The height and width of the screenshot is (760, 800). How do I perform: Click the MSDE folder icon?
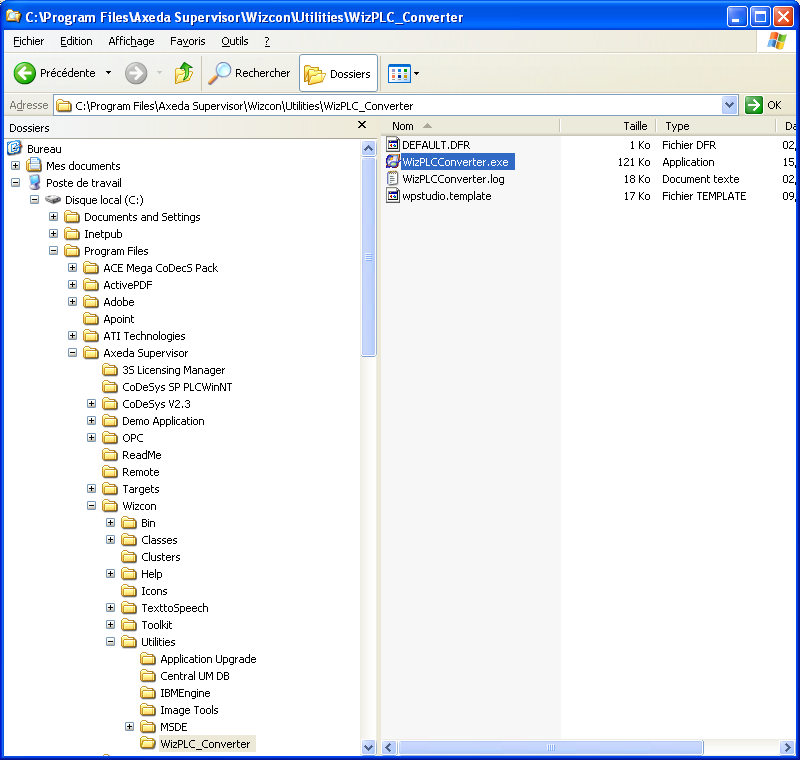pyautogui.click(x=148, y=727)
